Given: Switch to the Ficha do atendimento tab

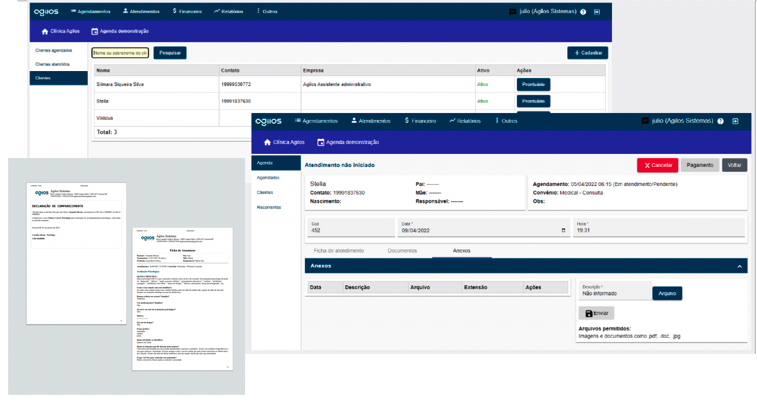Looking at the screenshot, I should [338, 250].
